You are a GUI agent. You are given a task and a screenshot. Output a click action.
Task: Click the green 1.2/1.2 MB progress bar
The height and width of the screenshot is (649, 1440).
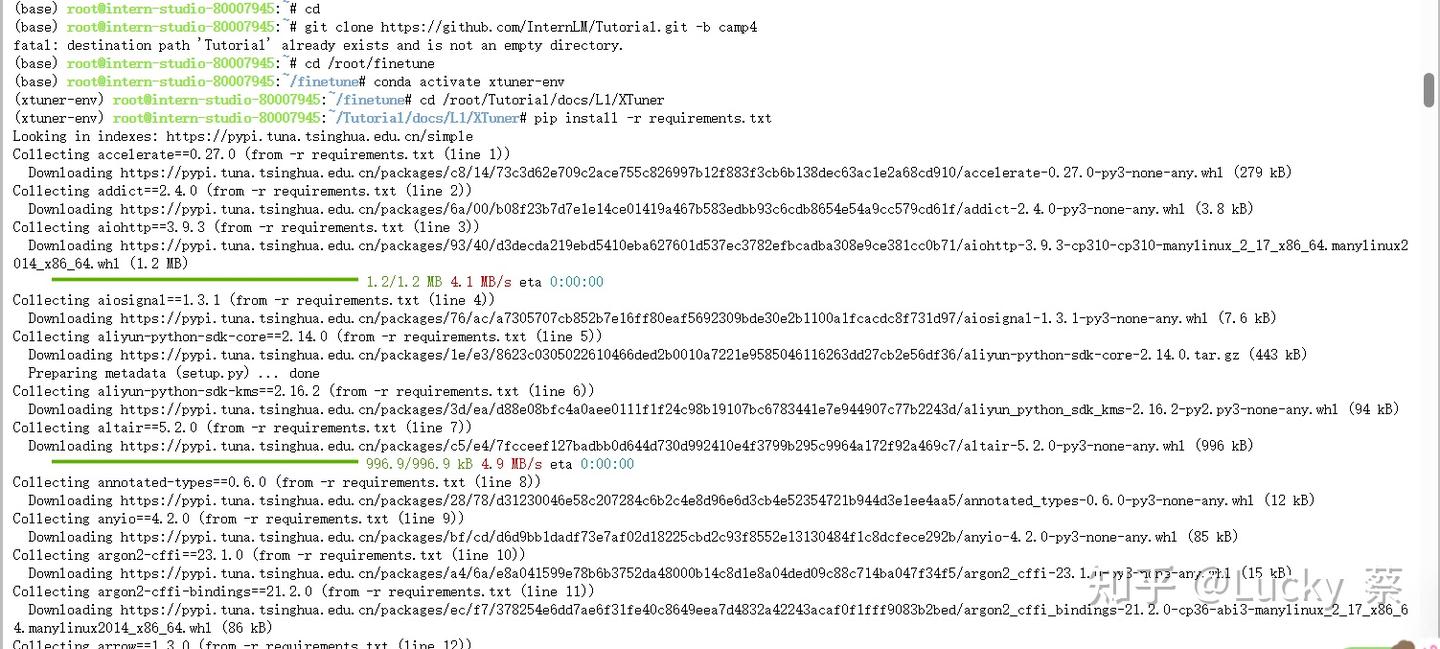[x=204, y=281]
